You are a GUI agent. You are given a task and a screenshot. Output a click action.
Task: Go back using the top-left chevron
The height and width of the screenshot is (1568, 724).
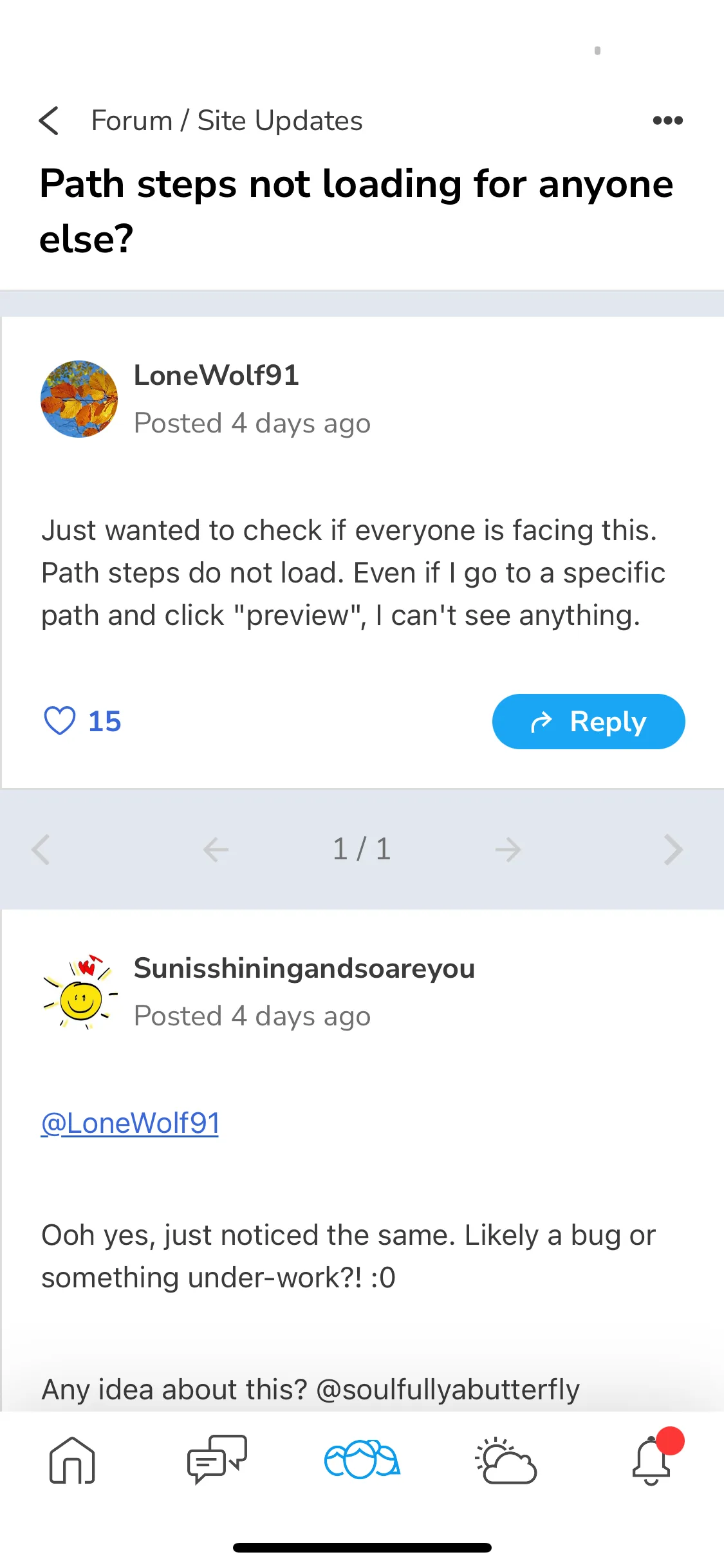click(x=49, y=121)
